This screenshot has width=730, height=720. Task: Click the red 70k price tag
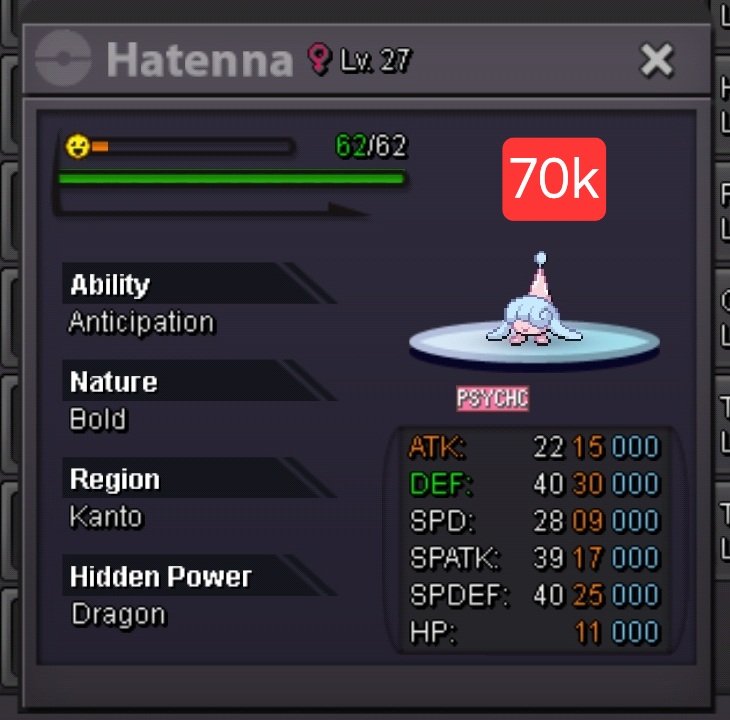[554, 179]
